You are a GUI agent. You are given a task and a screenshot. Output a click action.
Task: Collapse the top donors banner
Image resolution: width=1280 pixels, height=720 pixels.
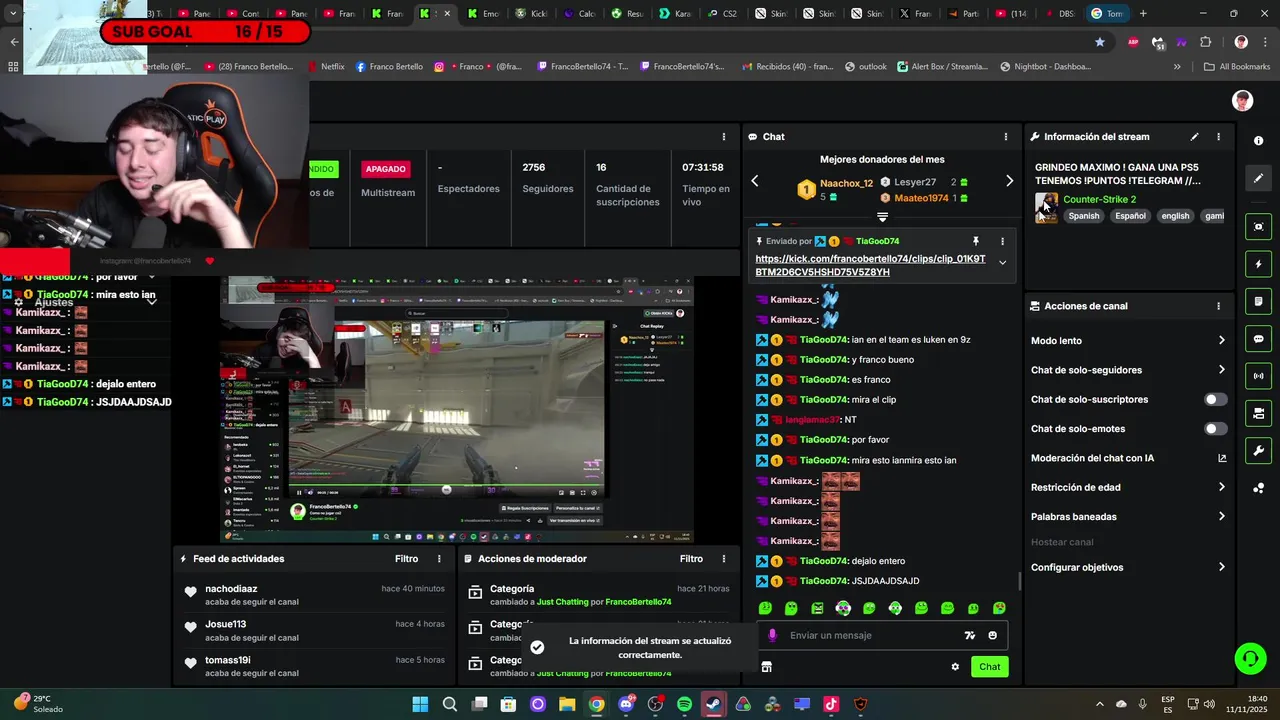882,217
